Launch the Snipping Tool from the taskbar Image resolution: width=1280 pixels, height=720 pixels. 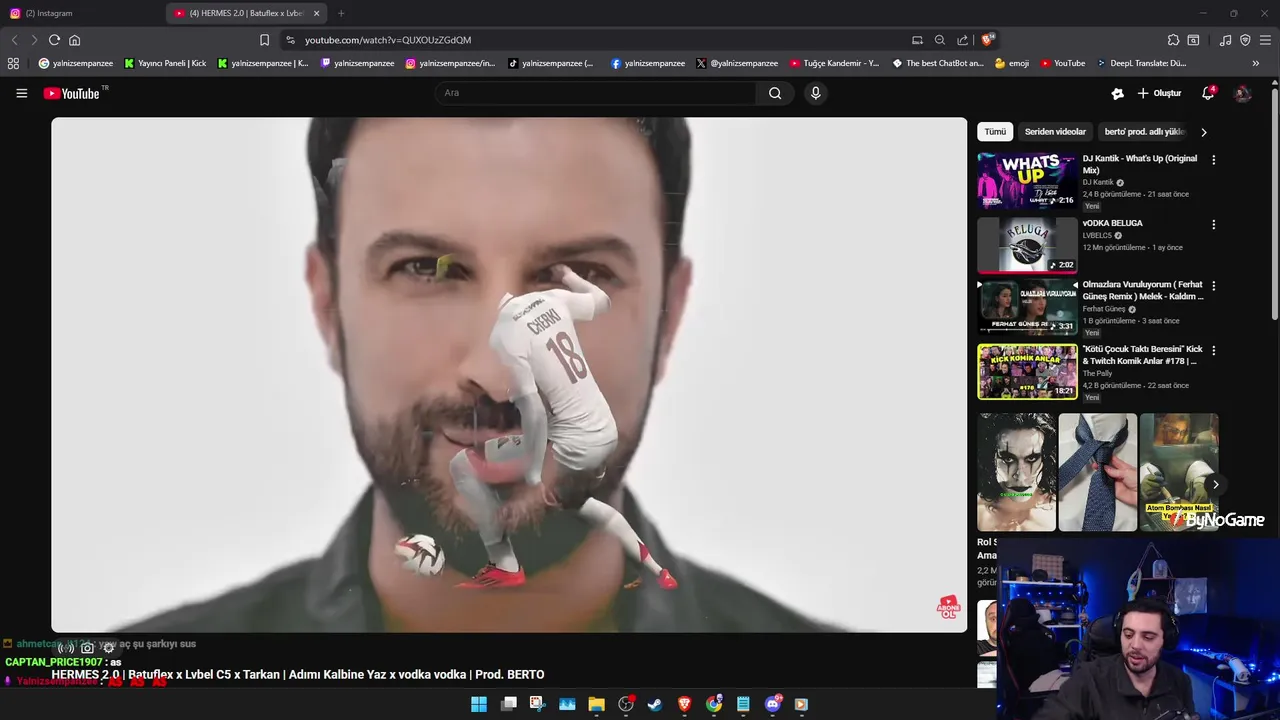(x=537, y=704)
